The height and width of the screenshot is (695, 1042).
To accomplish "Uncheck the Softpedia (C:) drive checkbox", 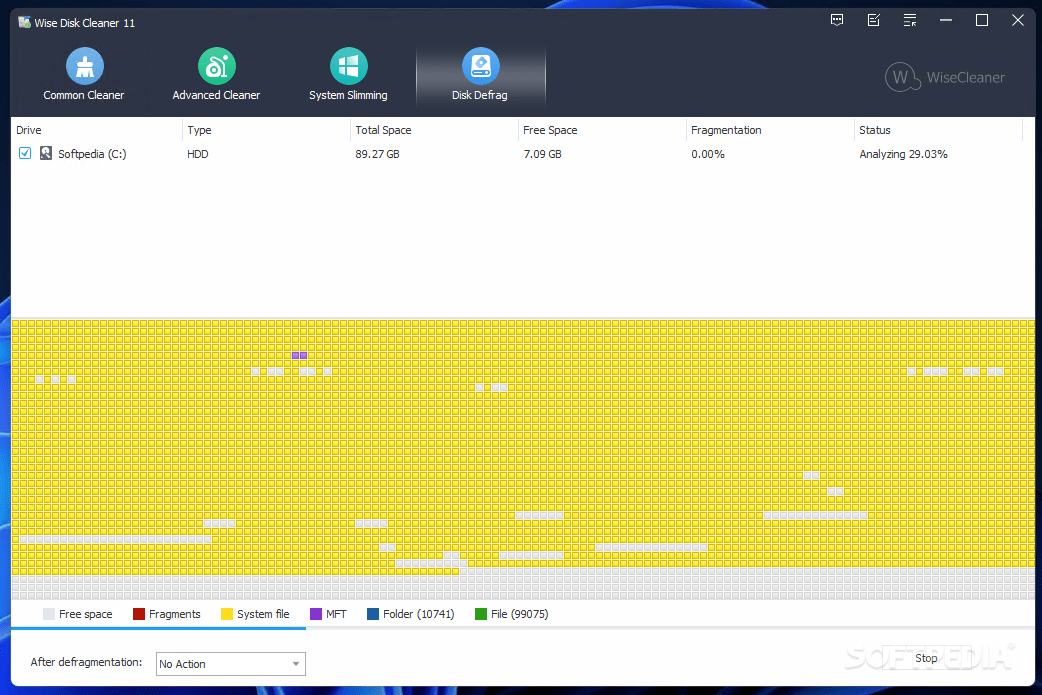I will click(25, 153).
